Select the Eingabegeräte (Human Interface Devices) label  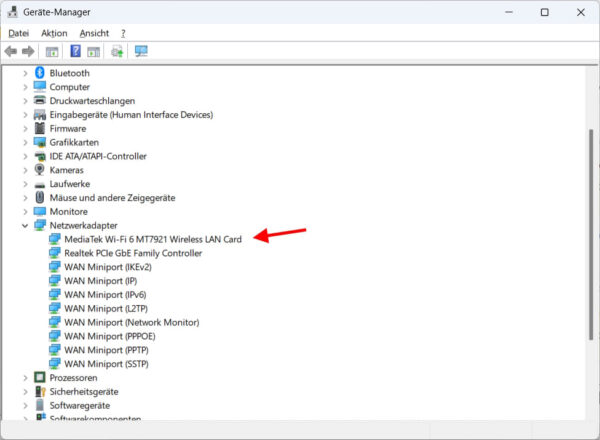(x=131, y=114)
